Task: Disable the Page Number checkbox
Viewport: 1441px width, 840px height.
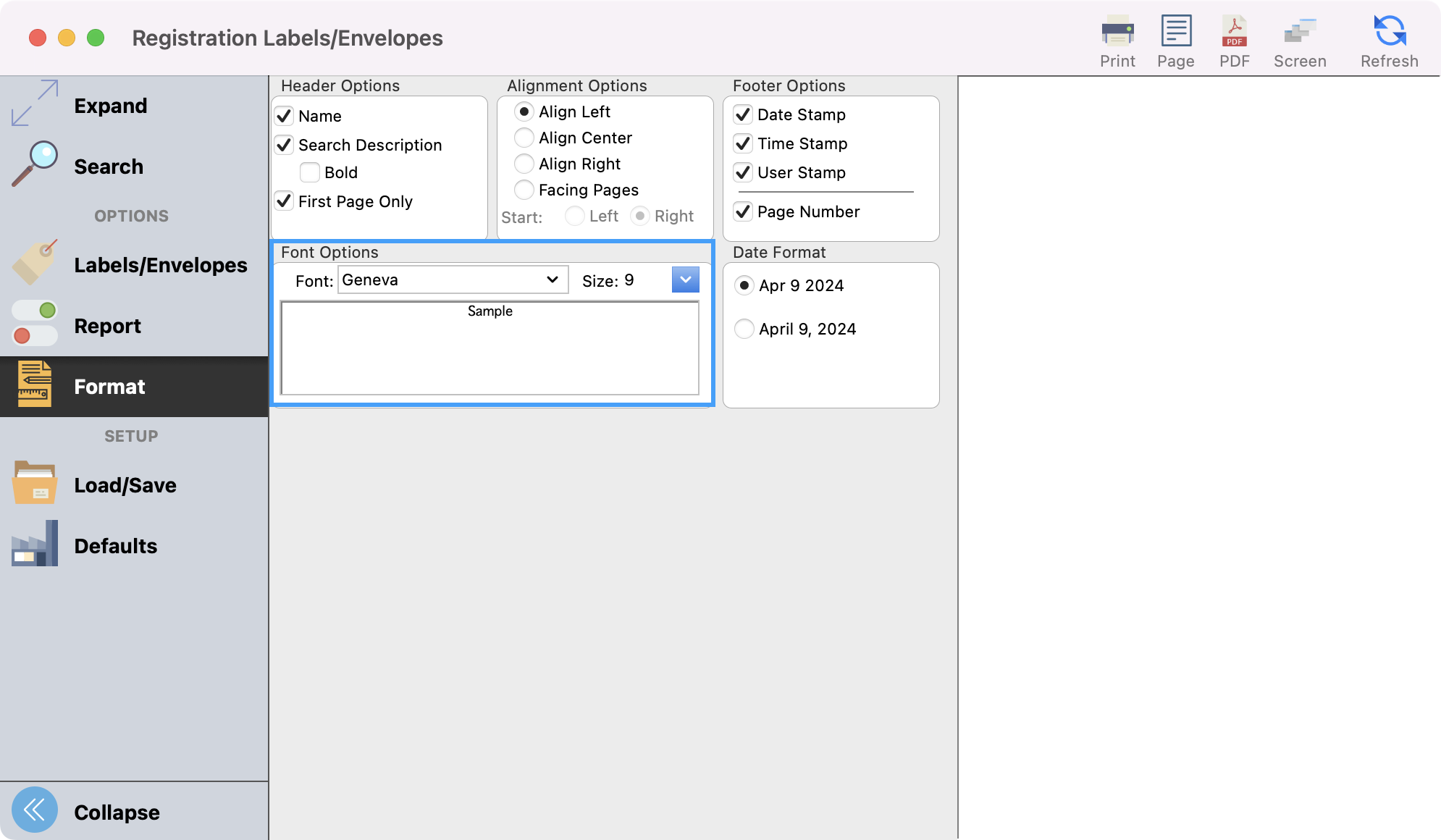Action: tap(743, 211)
